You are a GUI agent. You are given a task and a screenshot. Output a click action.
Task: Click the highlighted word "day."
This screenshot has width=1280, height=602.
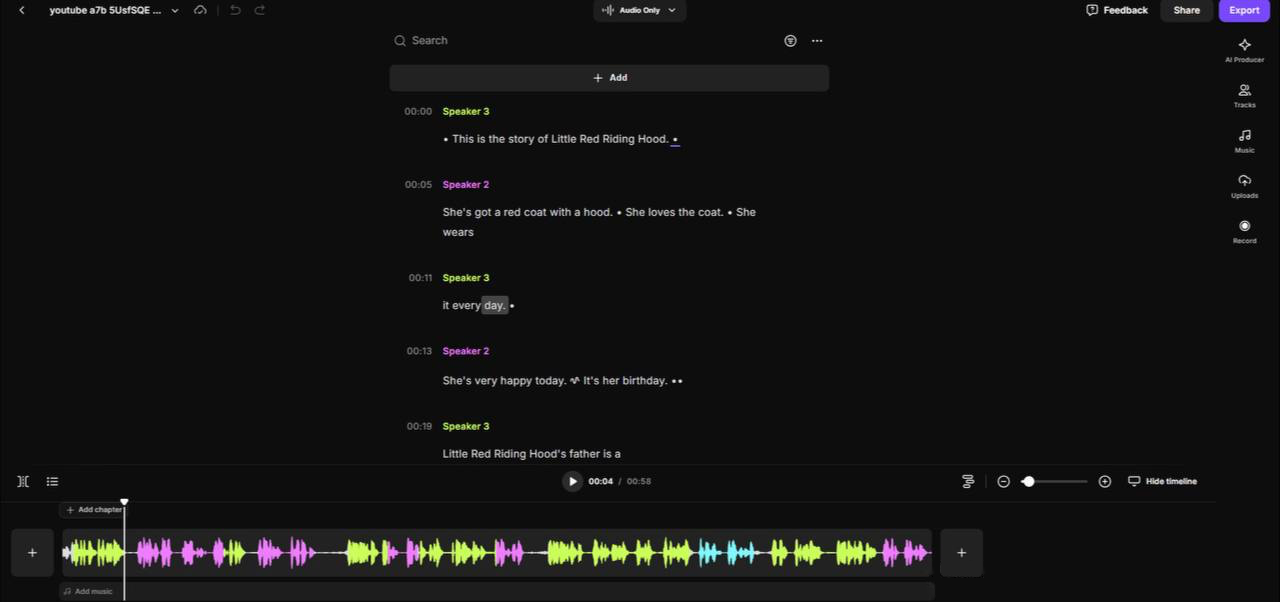click(x=495, y=305)
